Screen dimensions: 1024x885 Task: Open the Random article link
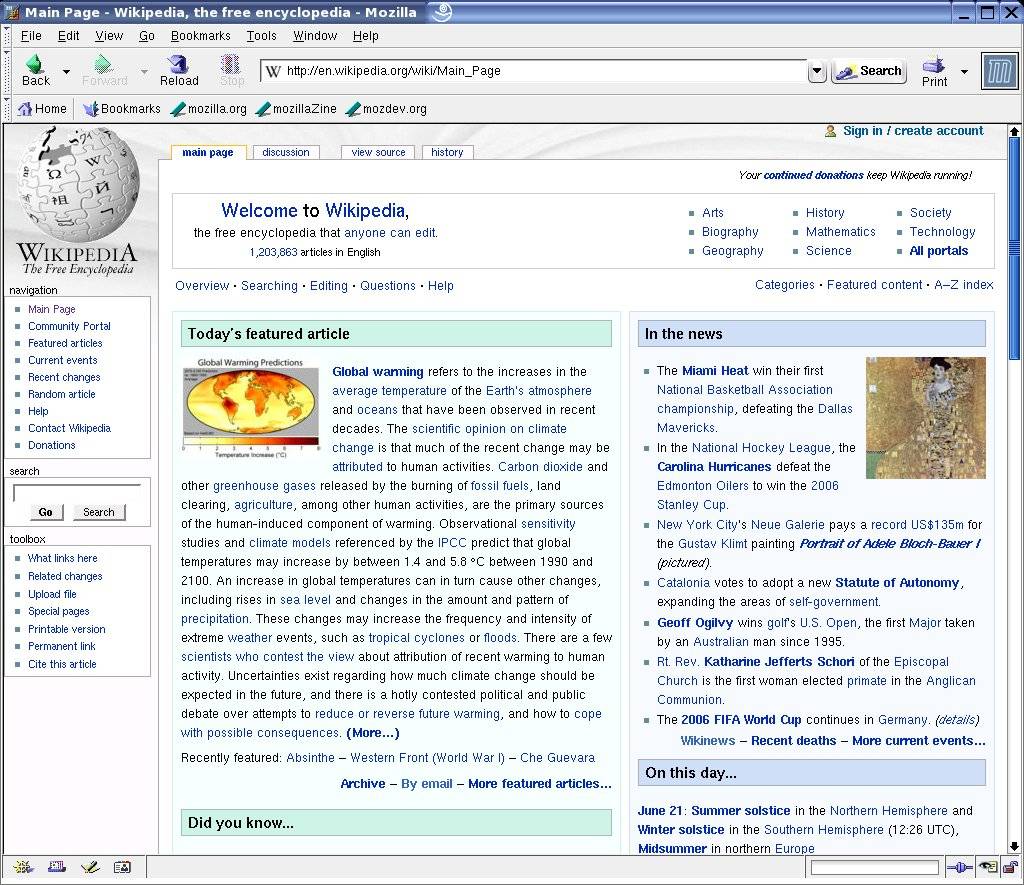(x=61, y=394)
